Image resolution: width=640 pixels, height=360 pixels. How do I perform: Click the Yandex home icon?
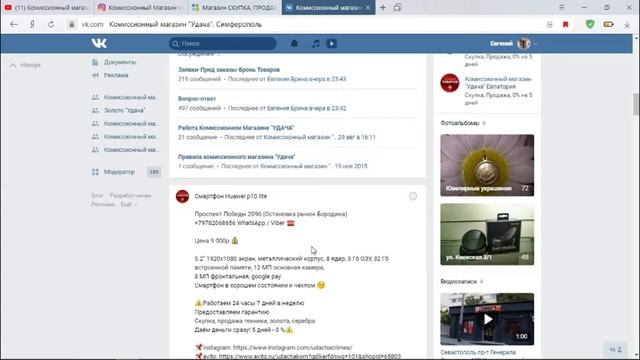tap(32, 24)
